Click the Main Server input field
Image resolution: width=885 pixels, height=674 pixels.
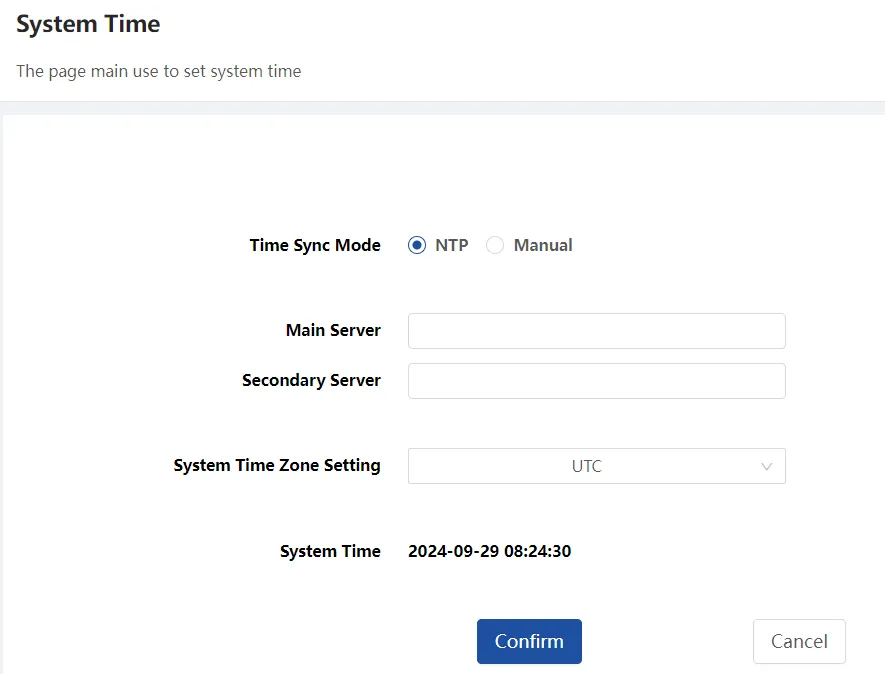(x=597, y=331)
